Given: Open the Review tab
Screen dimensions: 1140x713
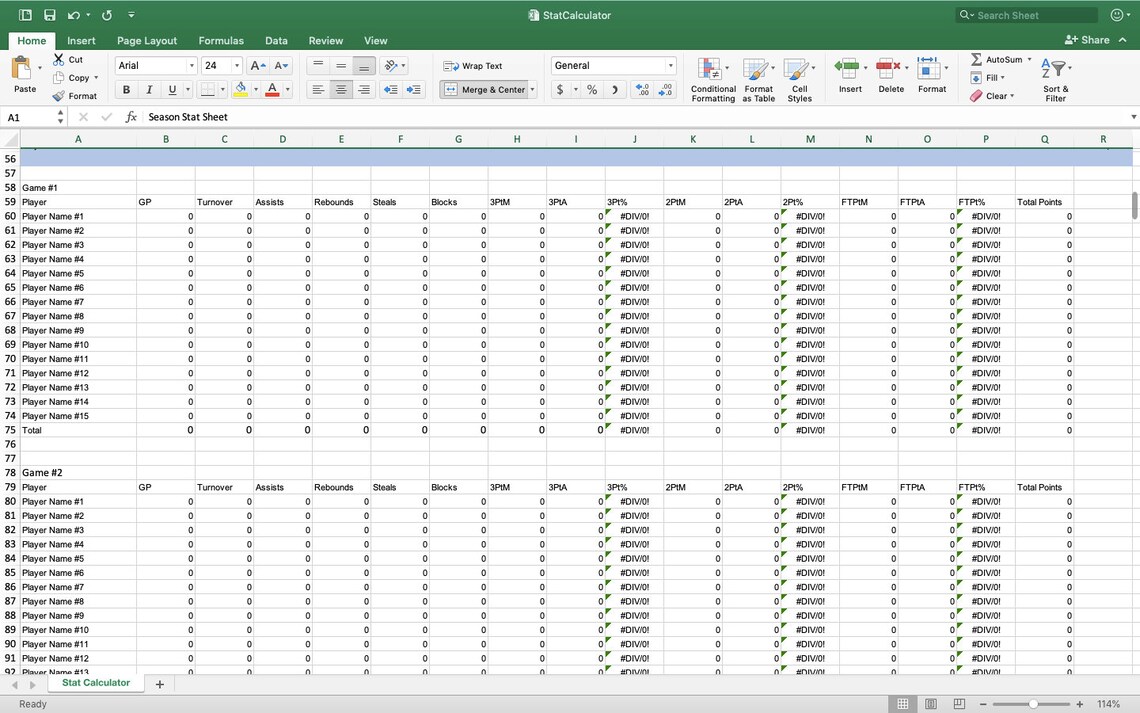Looking at the screenshot, I should pos(325,41).
